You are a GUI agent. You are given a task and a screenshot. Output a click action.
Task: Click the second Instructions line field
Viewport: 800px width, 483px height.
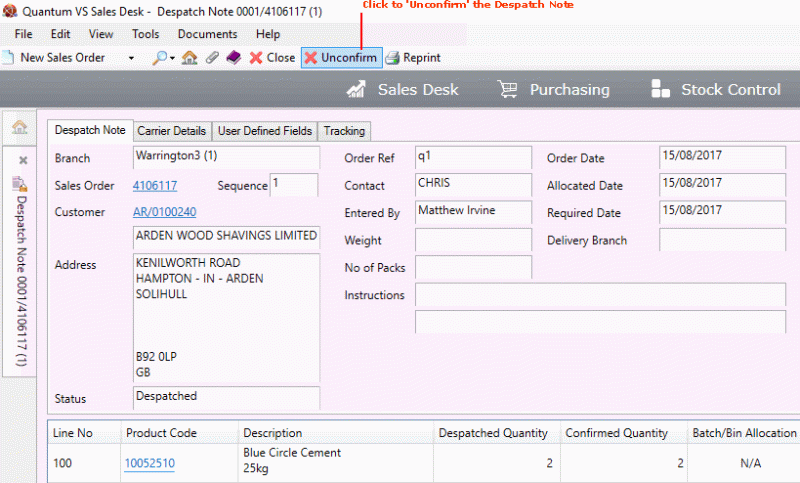coord(600,321)
